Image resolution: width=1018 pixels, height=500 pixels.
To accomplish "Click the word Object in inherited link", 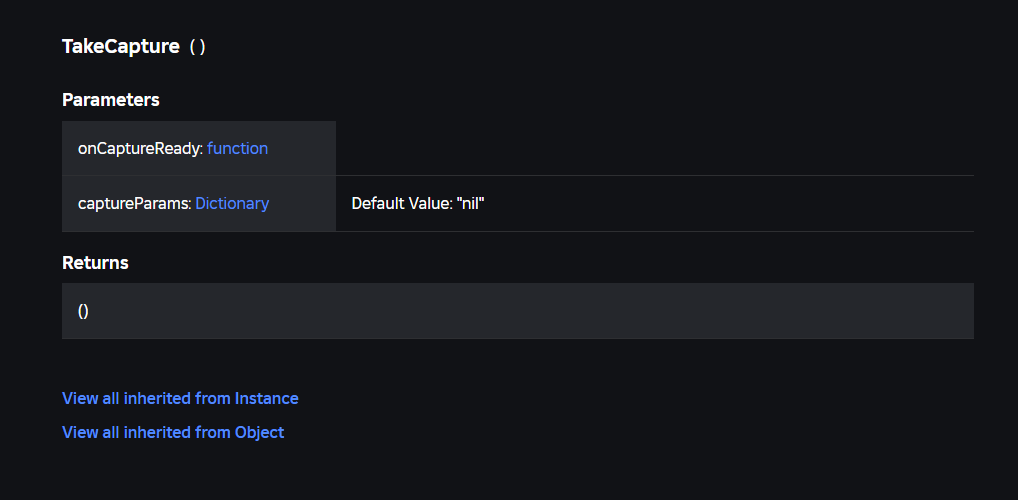I will click(x=259, y=432).
